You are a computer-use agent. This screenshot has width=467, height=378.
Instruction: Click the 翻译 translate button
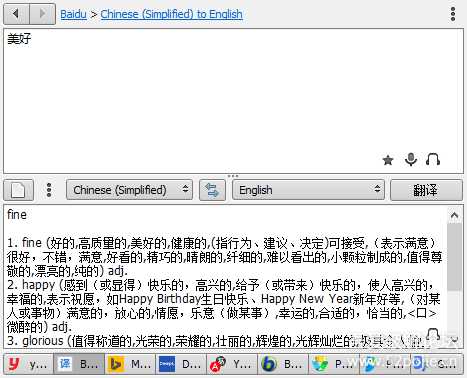(426, 190)
